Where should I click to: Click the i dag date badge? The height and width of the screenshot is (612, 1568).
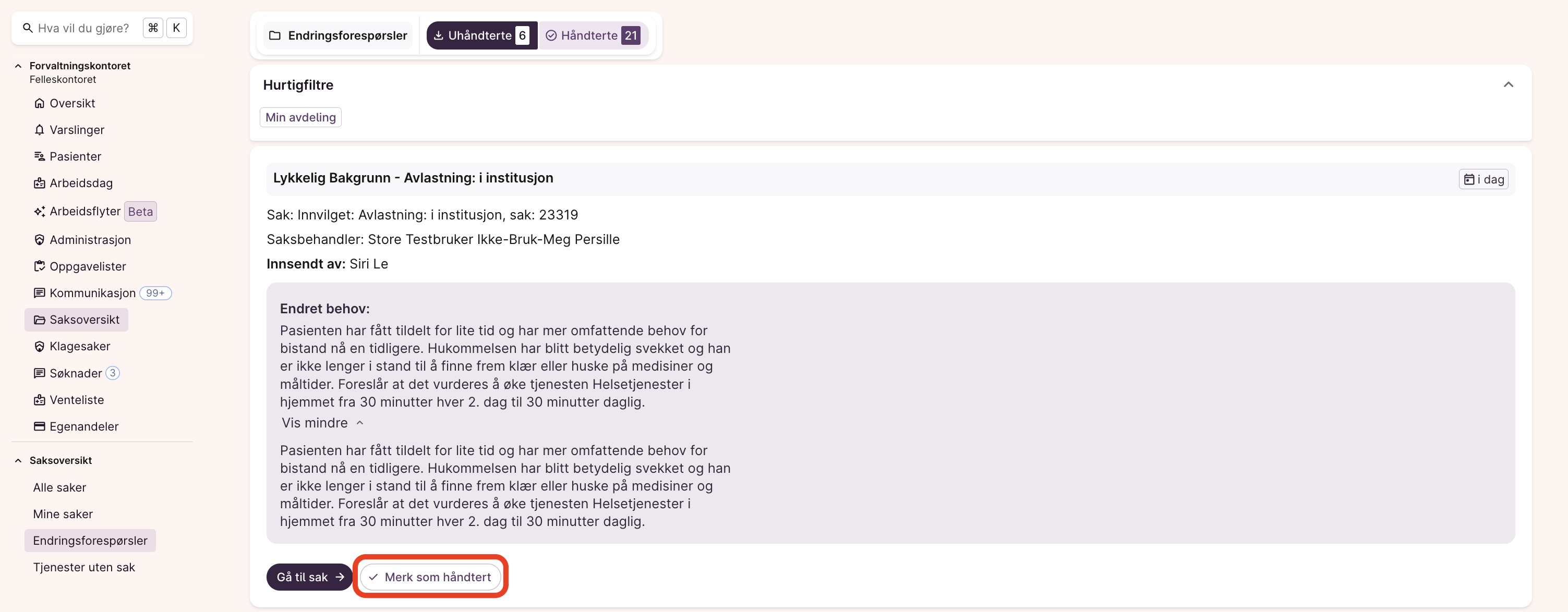coord(1483,179)
